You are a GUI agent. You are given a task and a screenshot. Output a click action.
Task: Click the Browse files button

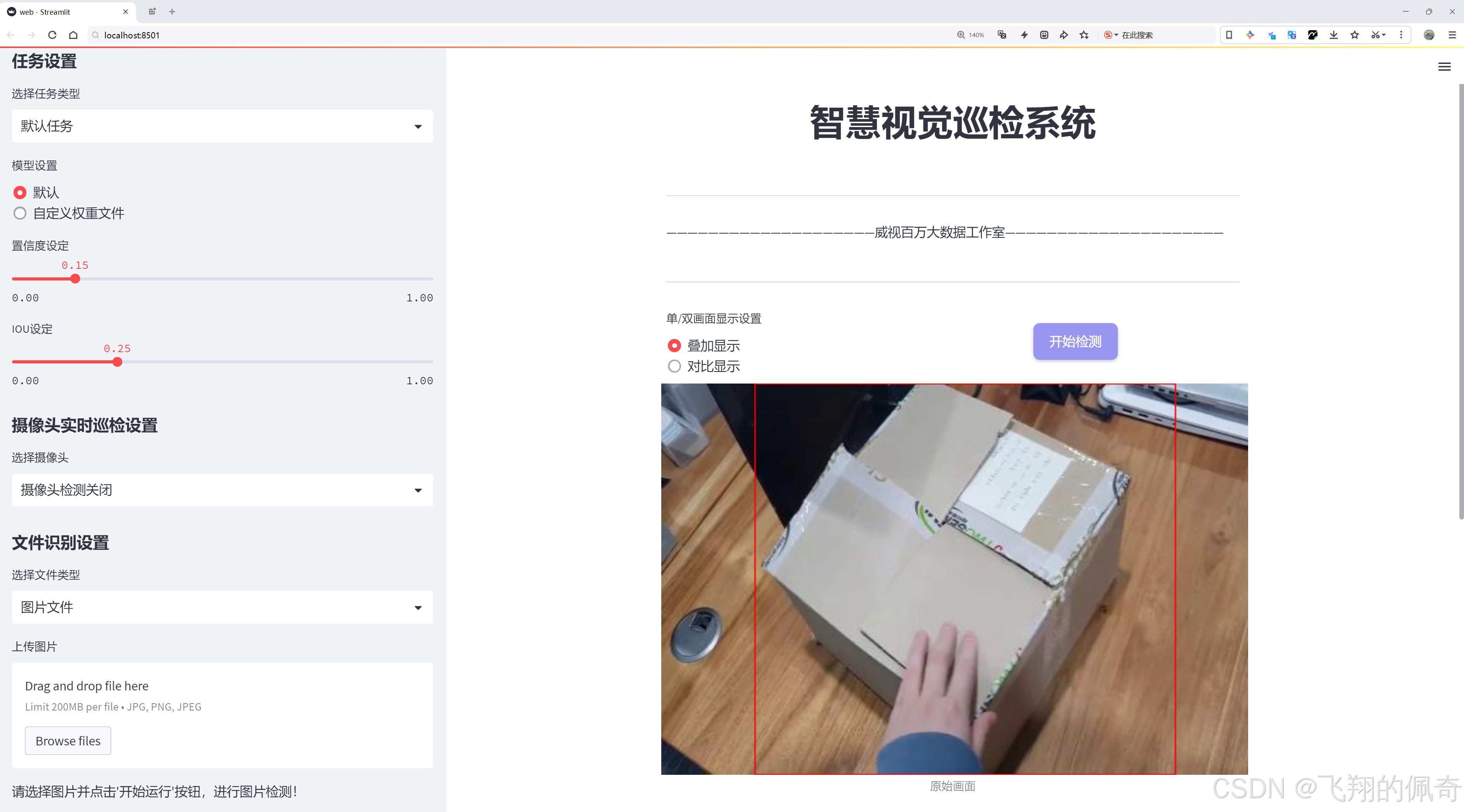pyautogui.click(x=67, y=740)
